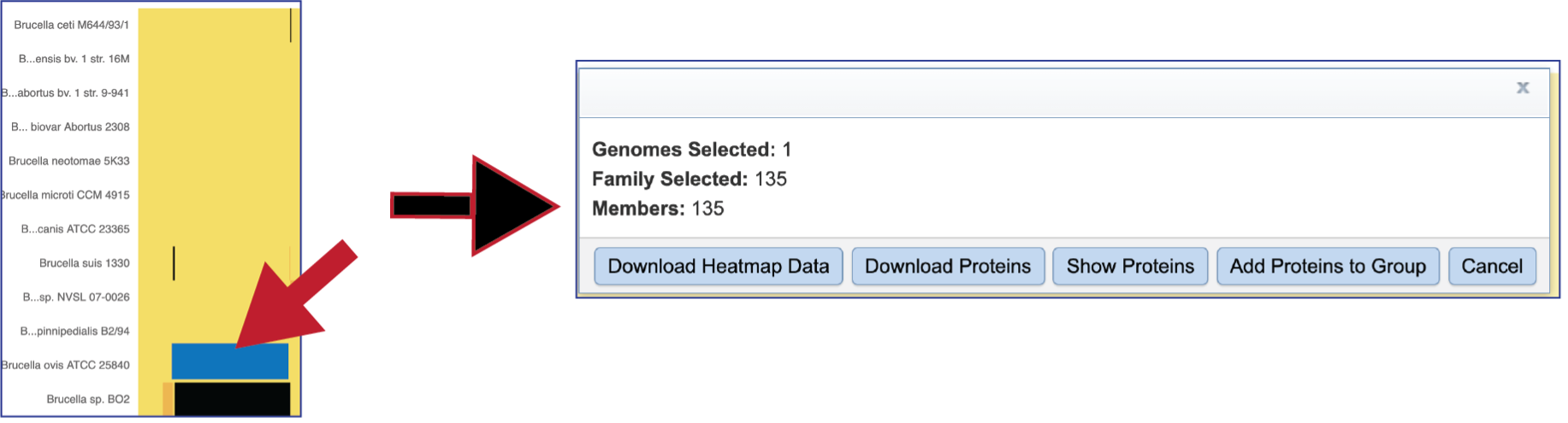Viewport: 1568px width, 423px height.
Task: Close the dialog with the X icon
Action: coord(1523,88)
